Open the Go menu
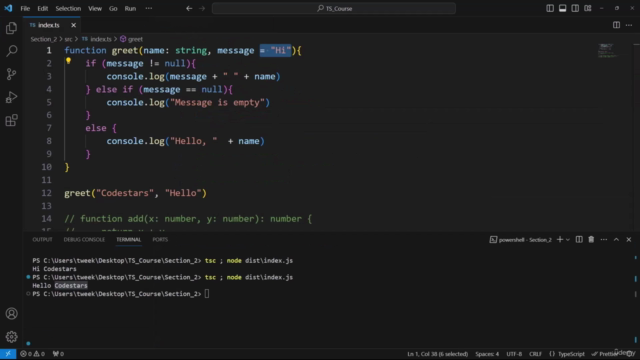 click(x=113, y=8)
